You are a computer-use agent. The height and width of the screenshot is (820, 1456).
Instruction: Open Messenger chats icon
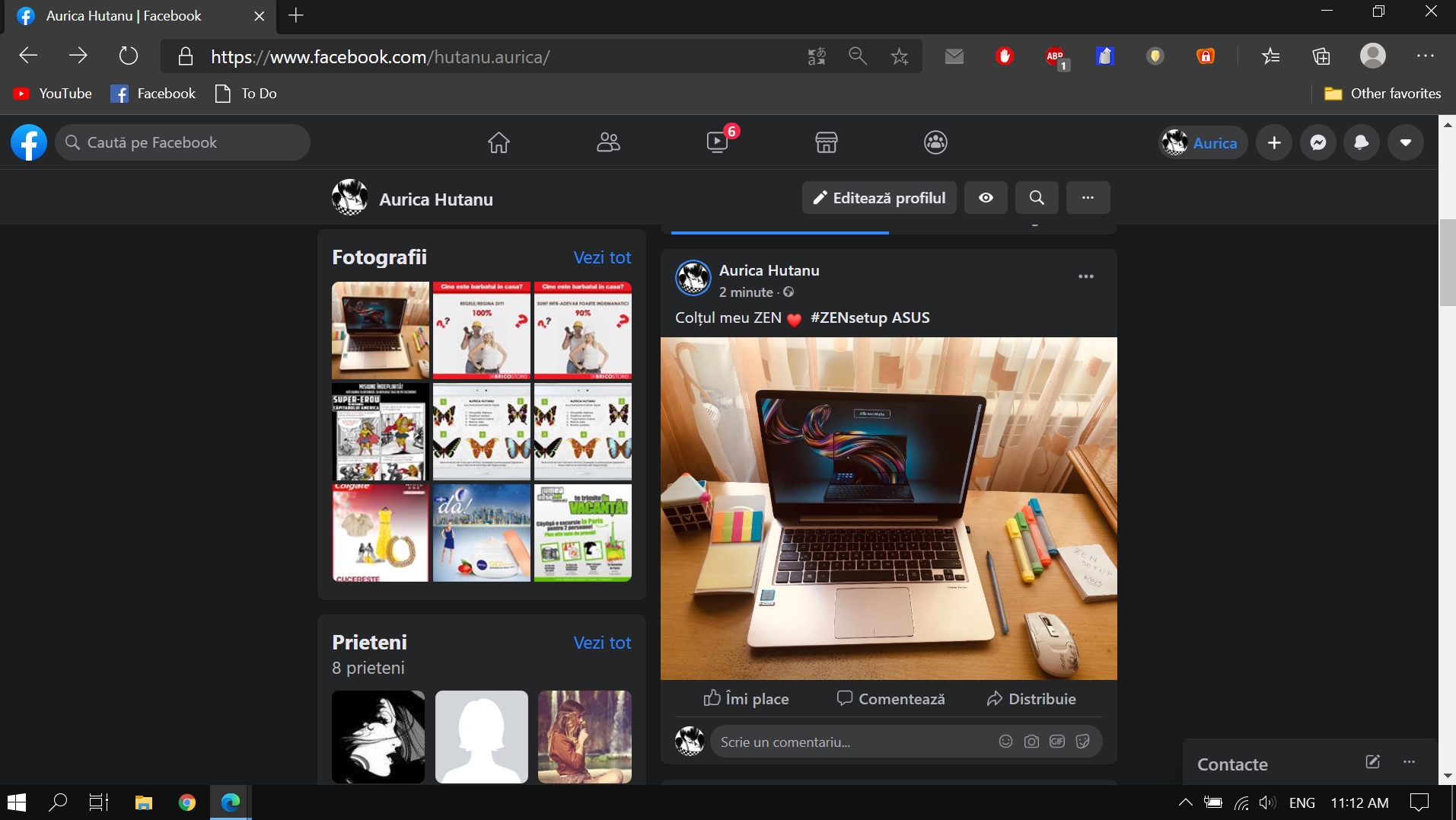tap(1318, 143)
